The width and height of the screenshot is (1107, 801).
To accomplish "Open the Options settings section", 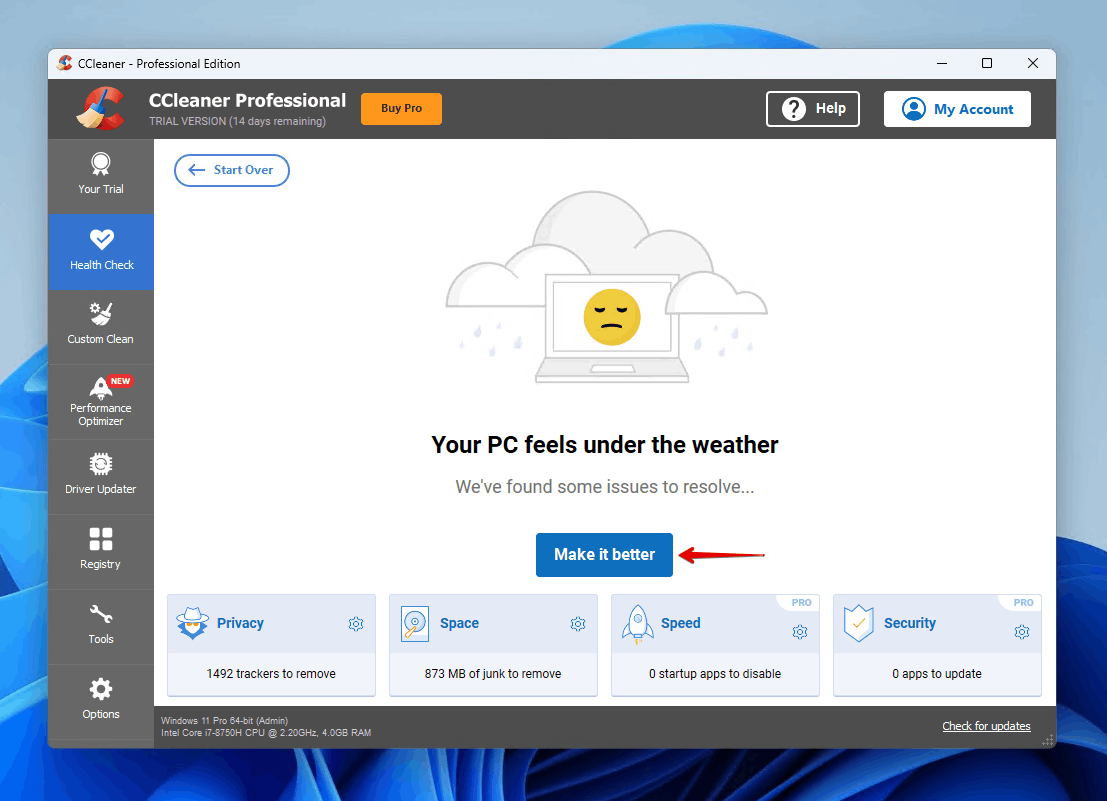I will (x=101, y=701).
